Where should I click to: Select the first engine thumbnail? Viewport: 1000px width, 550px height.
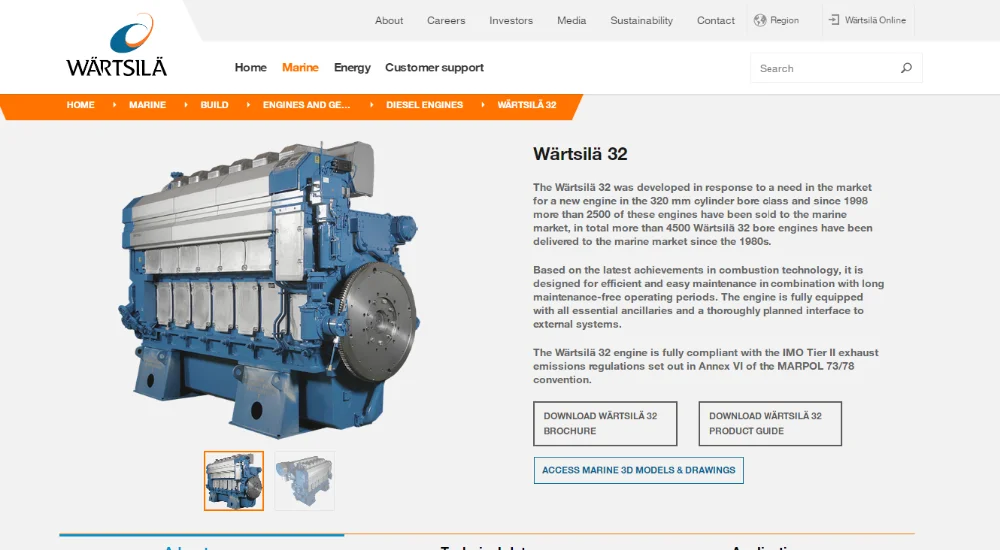pyautogui.click(x=234, y=481)
